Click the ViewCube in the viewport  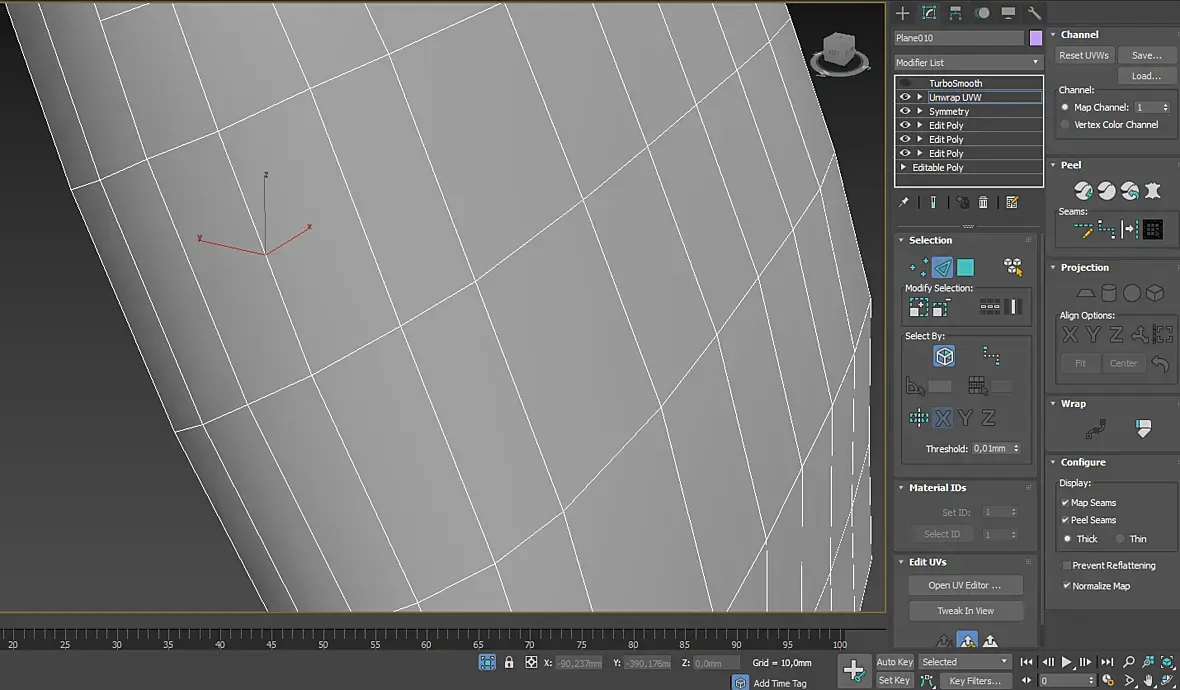click(x=840, y=54)
